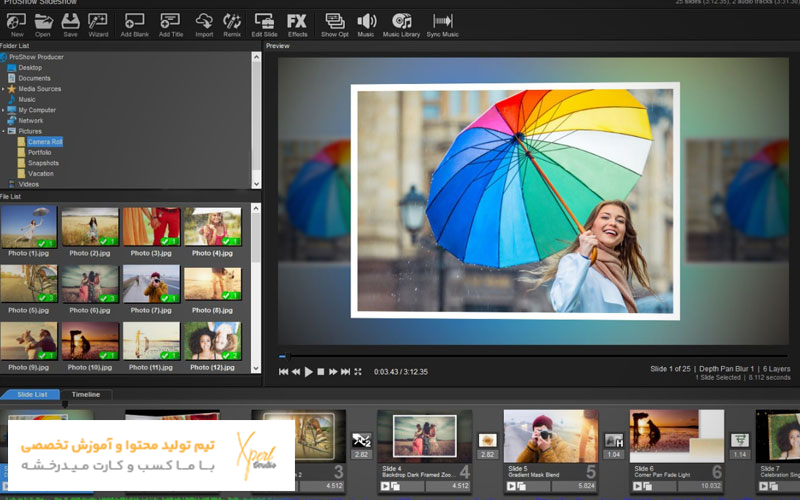Viewport: 800px width, 500px height.
Task: Skip to the end of the preview
Action: click(x=345, y=372)
